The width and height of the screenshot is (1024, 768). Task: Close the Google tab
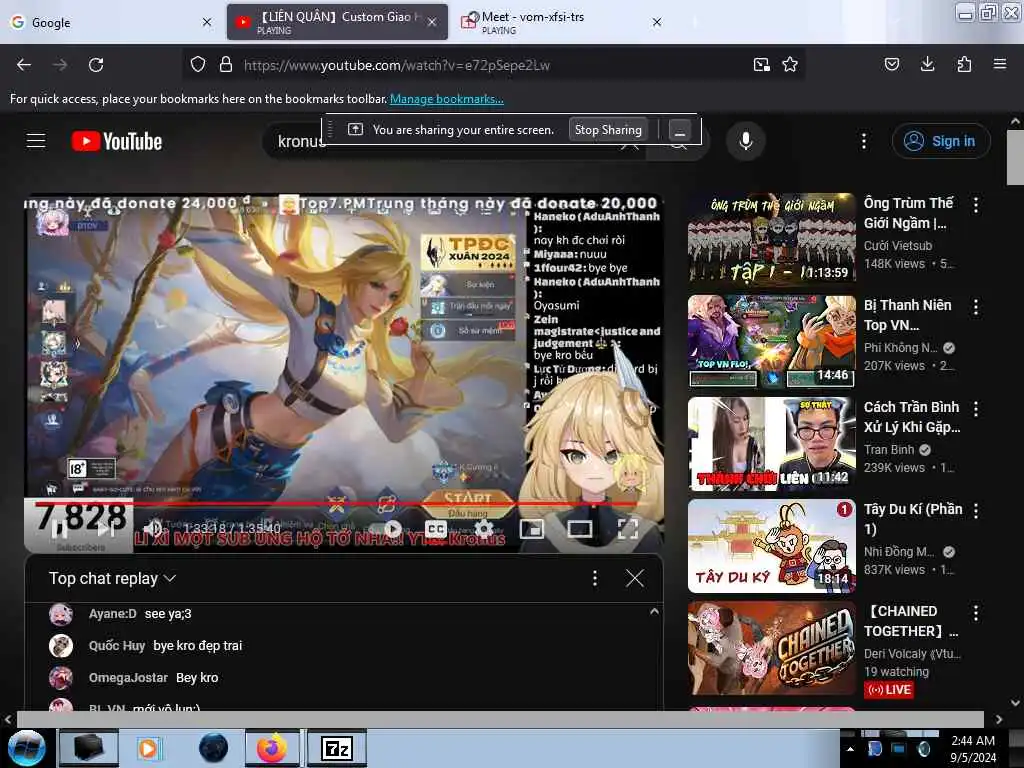click(x=207, y=22)
